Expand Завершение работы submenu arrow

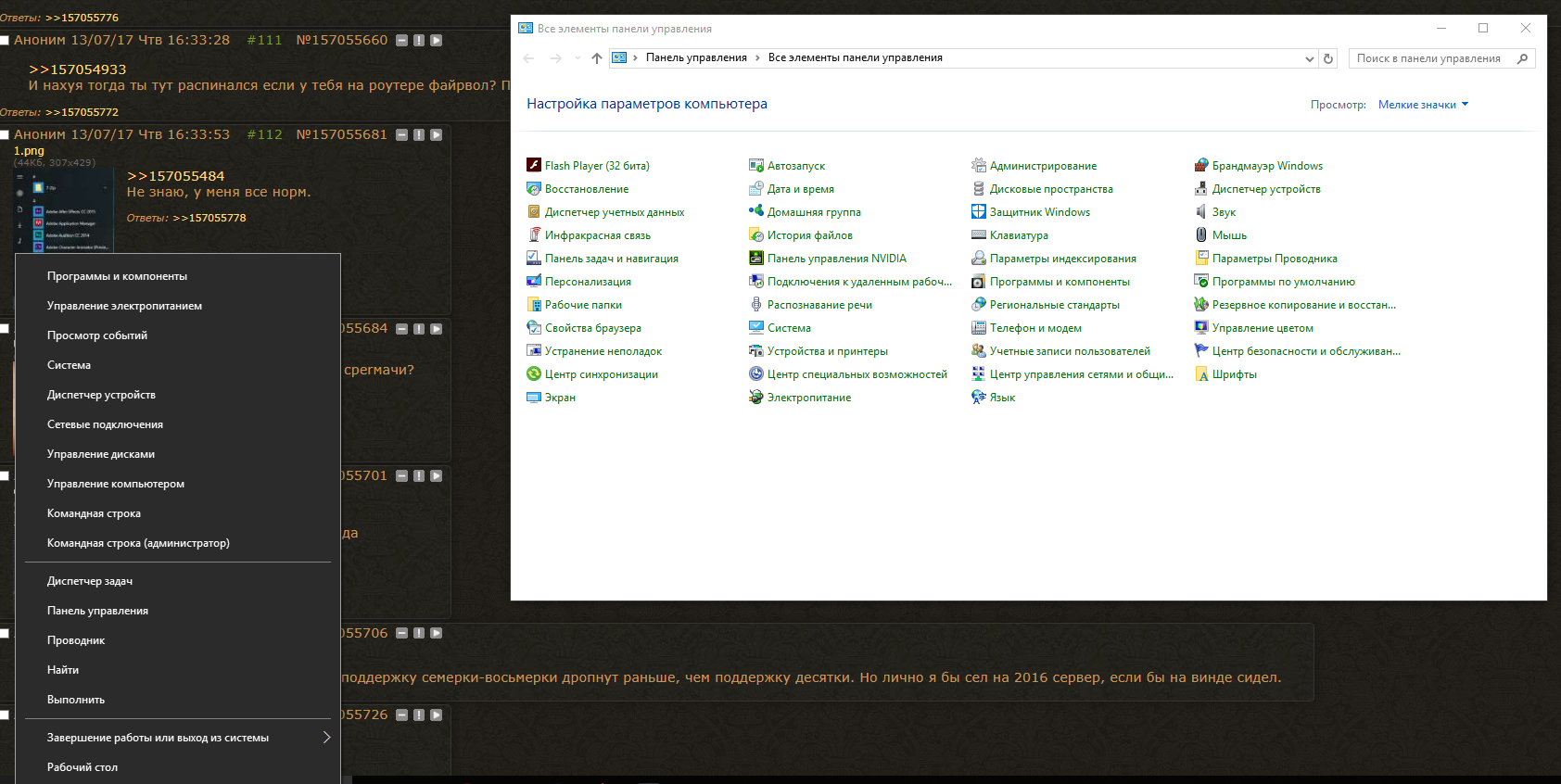[x=326, y=738]
